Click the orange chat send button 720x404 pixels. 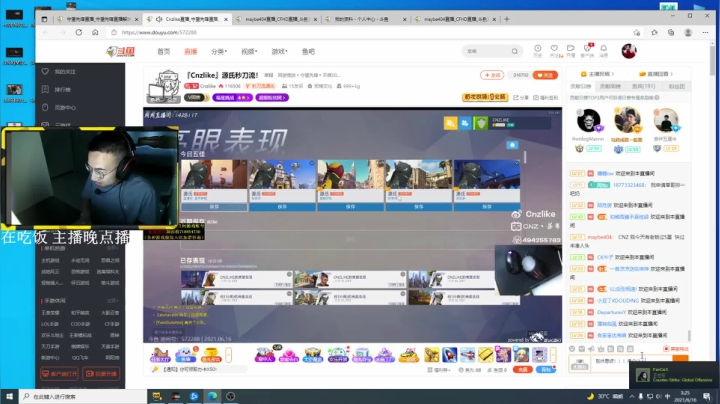click(680, 358)
